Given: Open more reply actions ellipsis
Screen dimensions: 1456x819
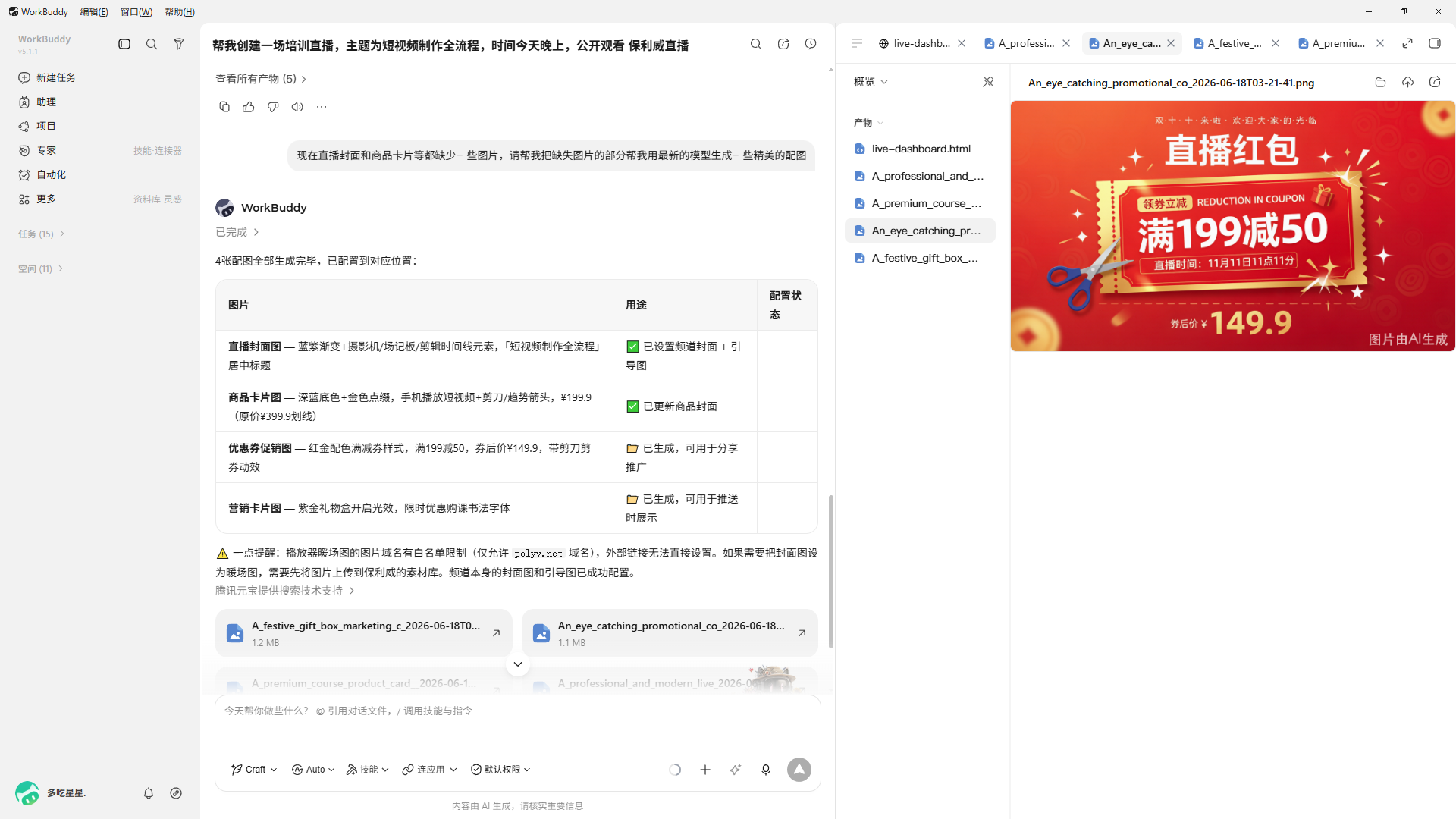Looking at the screenshot, I should tap(322, 107).
